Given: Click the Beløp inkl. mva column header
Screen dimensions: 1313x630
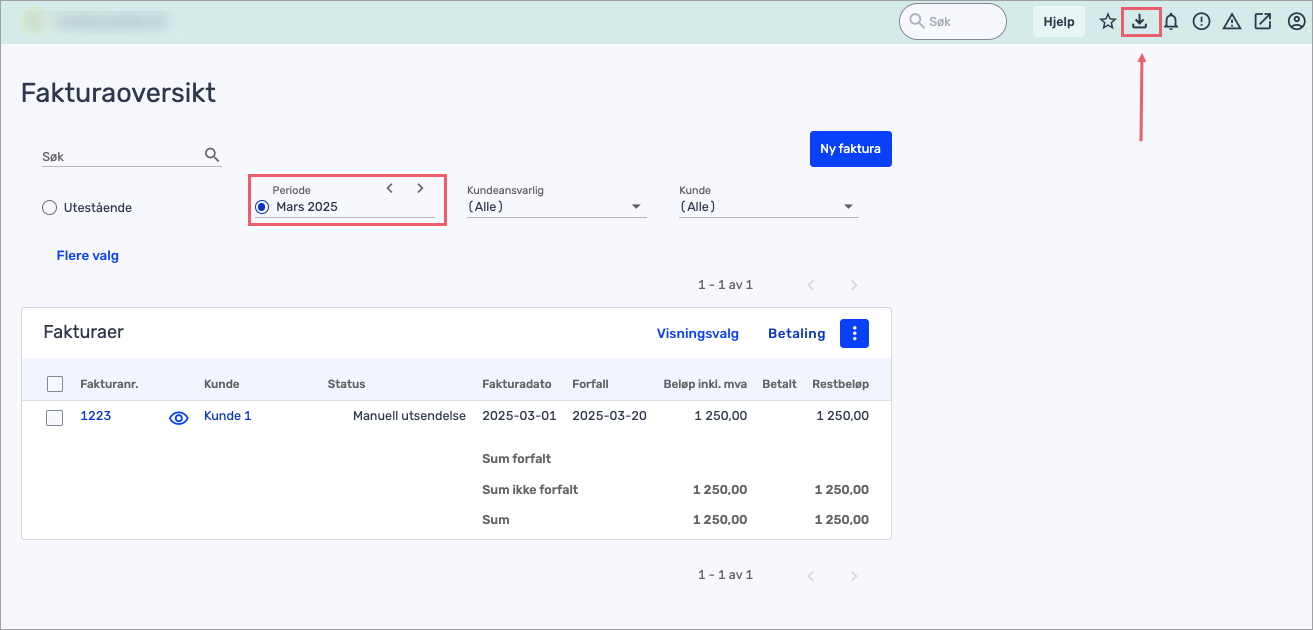Looking at the screenshot, I should click(705, 384).
